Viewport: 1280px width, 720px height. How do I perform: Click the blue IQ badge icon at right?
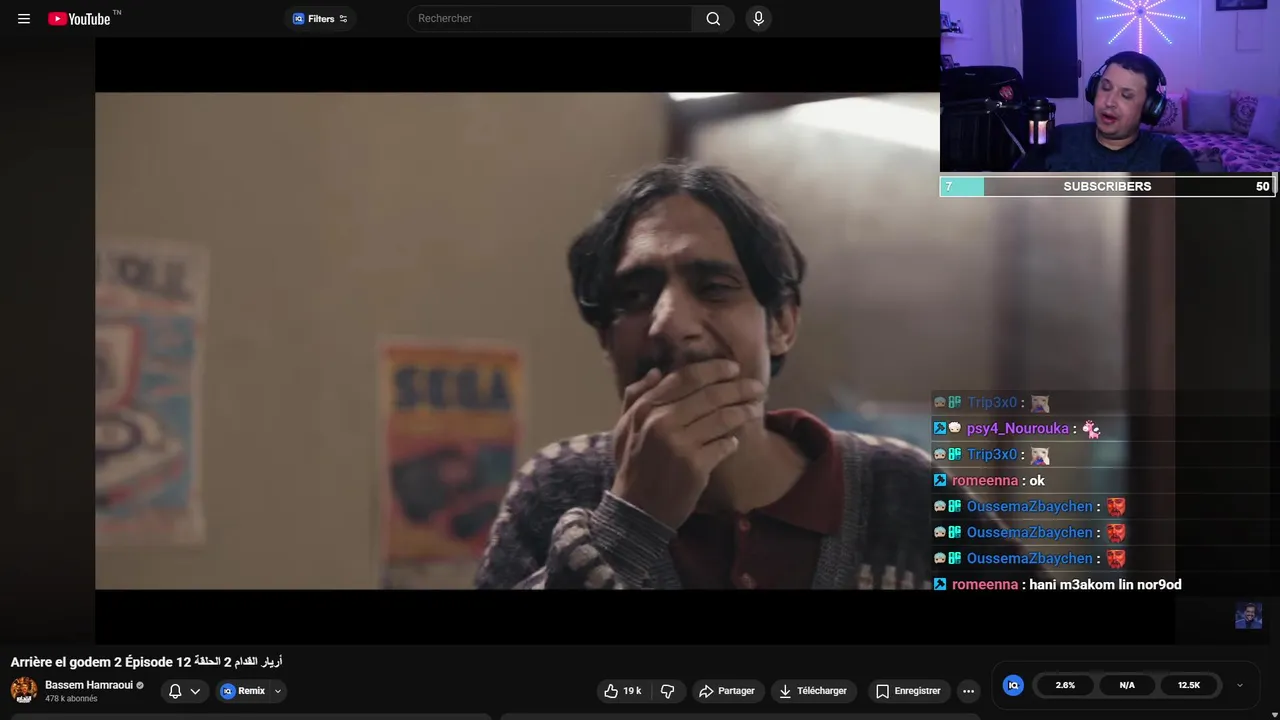coord(1013,685)
